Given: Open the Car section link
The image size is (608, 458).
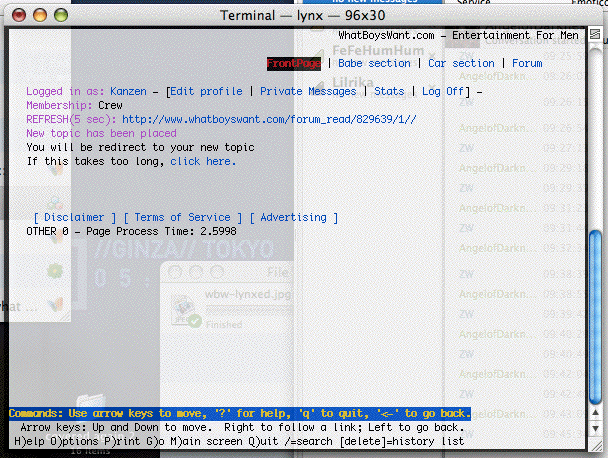Looking at the screenshot, I should (x=461, y=63).
